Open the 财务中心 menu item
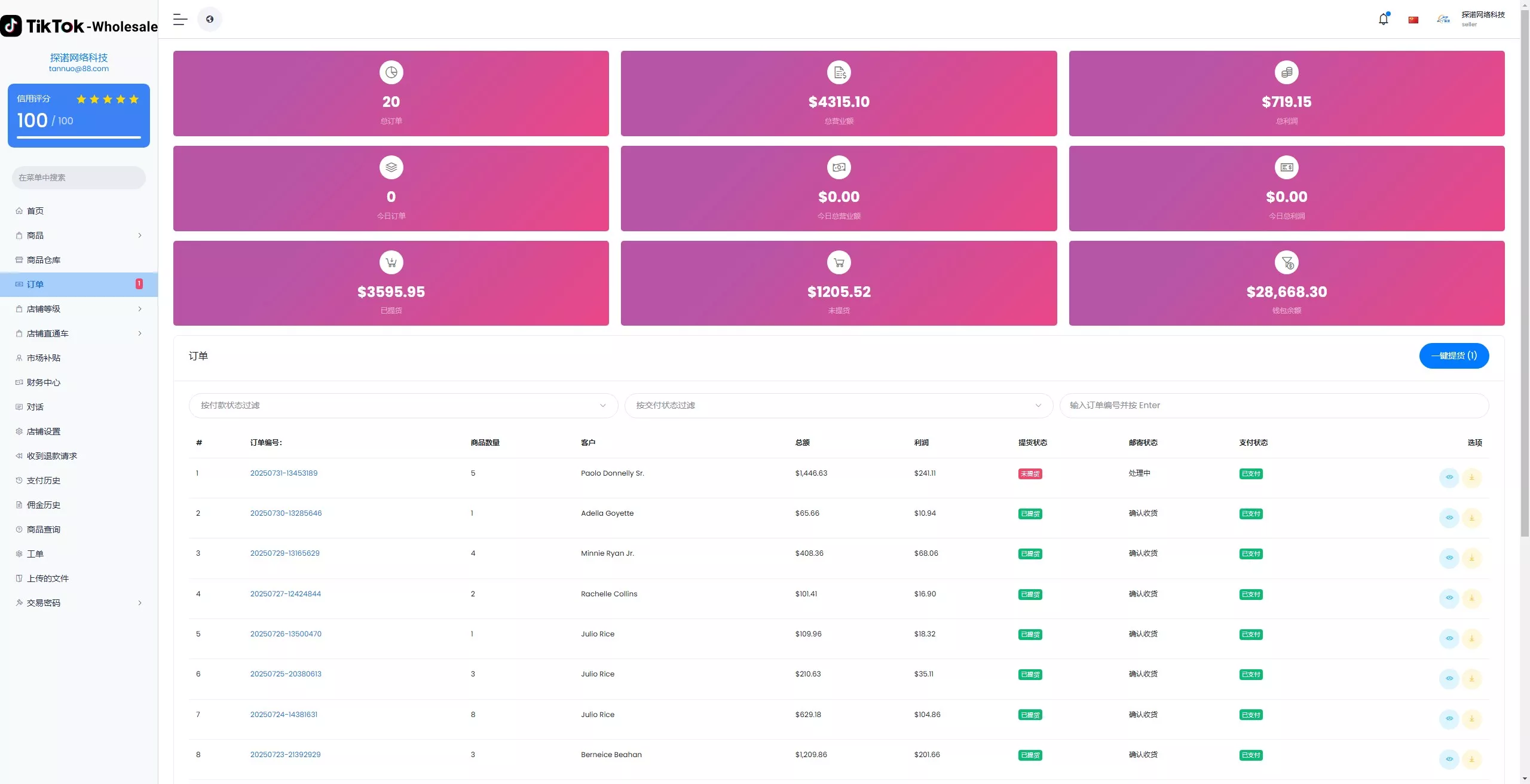 pyautogui.click(x=43, y=382)
